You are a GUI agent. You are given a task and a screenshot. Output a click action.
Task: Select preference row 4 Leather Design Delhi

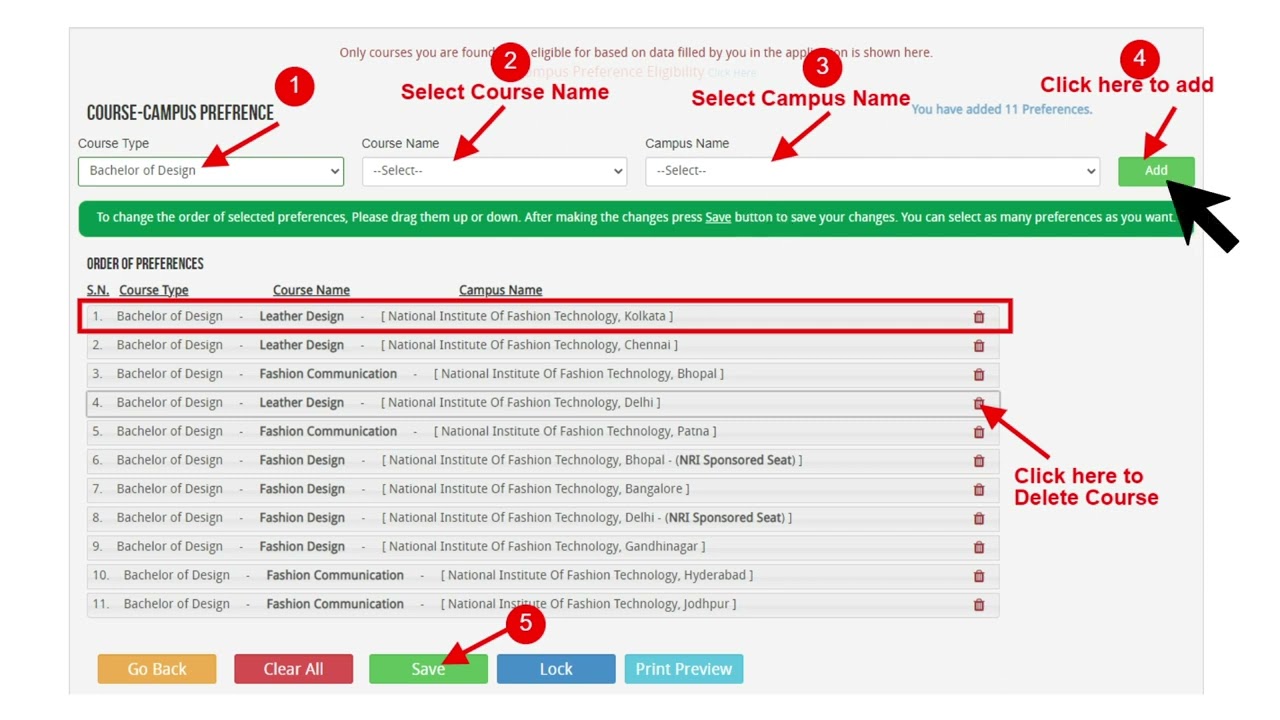(x=543, y=403)
